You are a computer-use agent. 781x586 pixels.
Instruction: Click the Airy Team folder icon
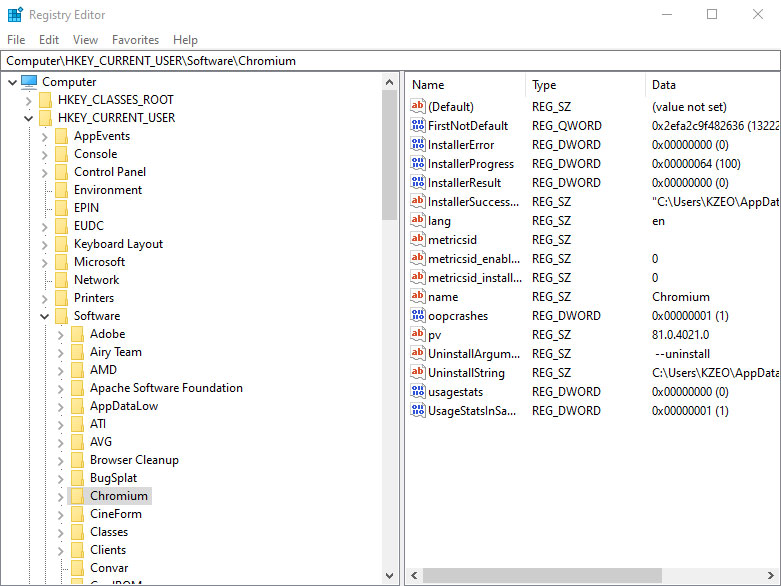pos(77,352)
